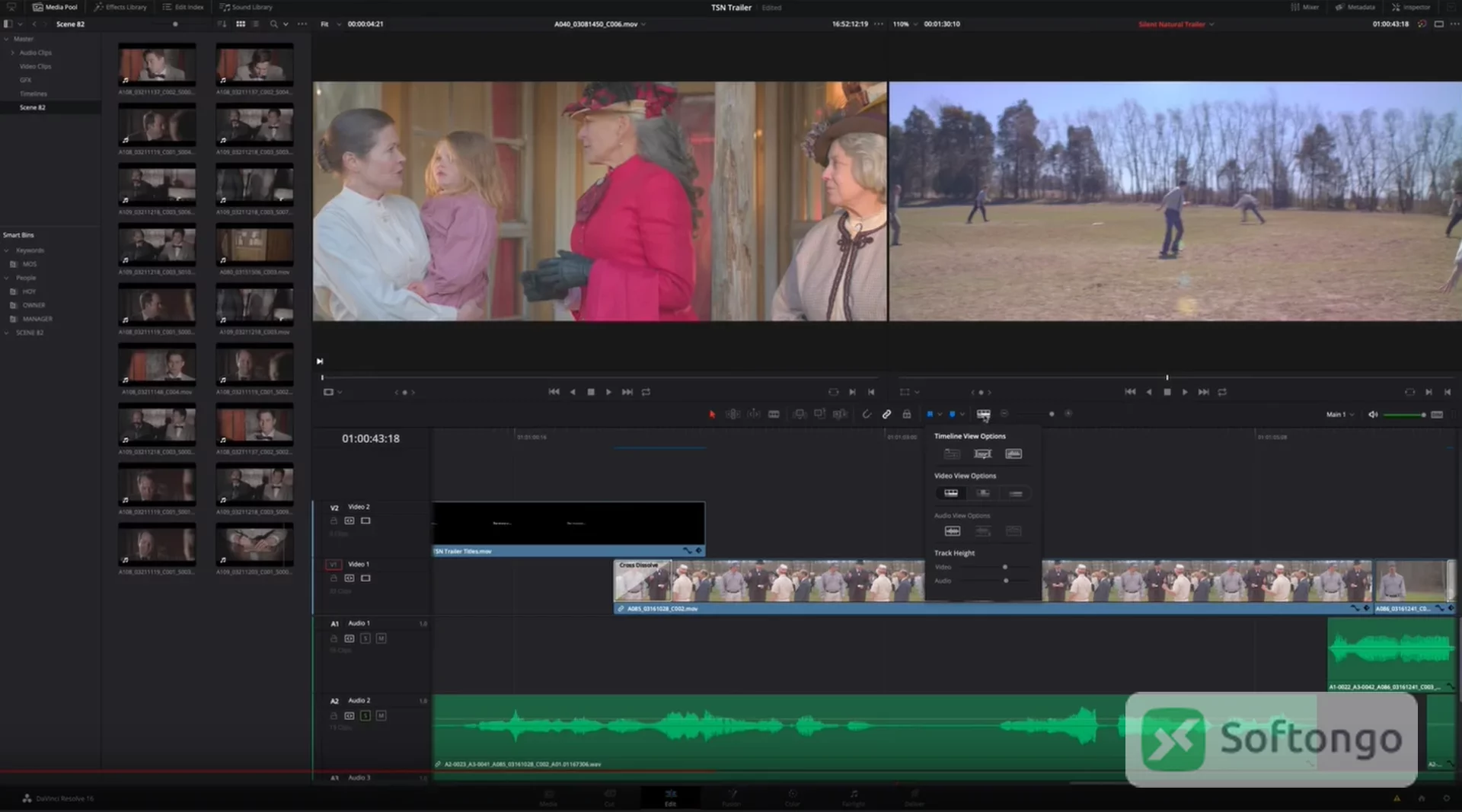Adjust the Audio track height slider
This screenshot has height=812, width=1462.
1005,581
